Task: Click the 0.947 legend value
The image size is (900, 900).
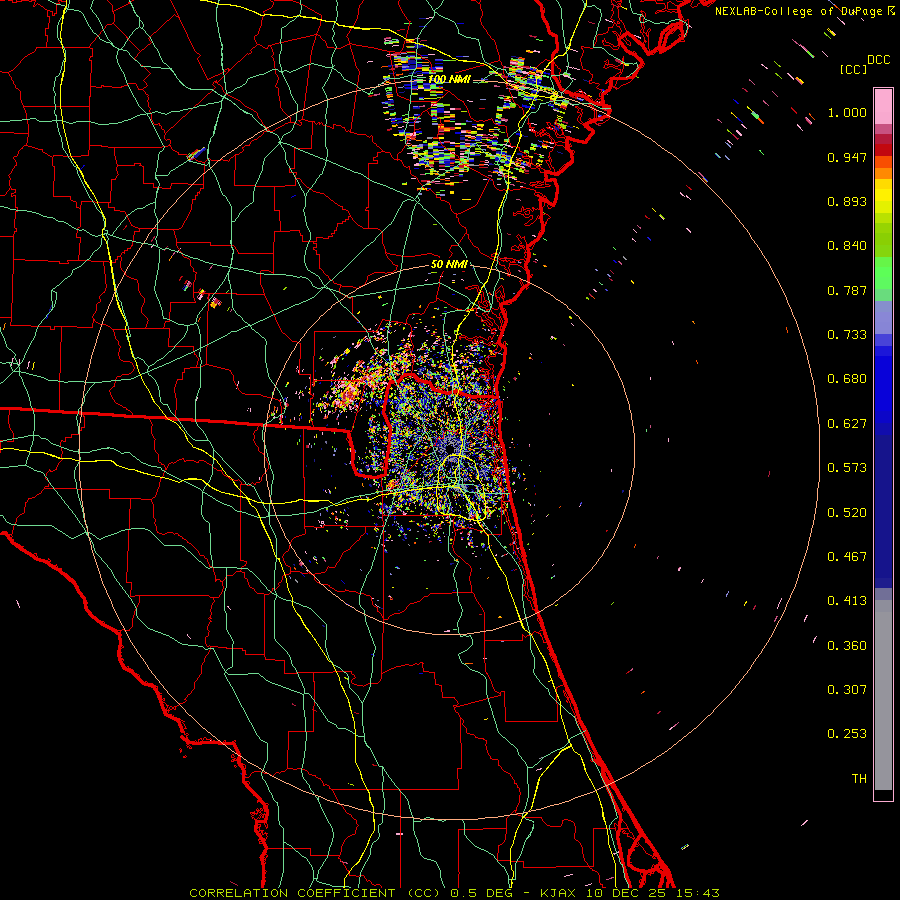Action: point(847,157)
